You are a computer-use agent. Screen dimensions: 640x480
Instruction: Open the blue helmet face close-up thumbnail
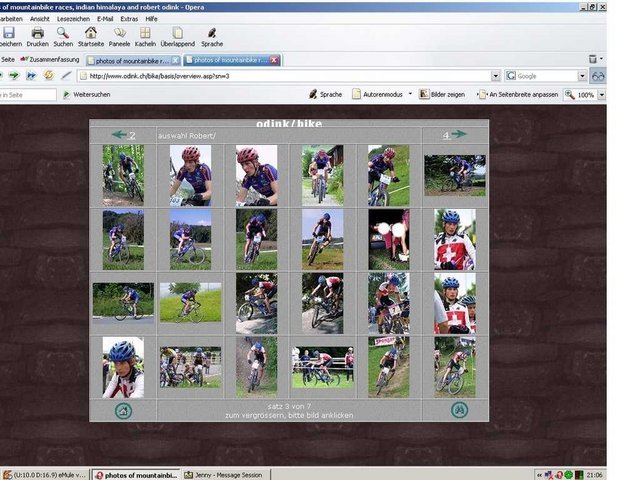pyautogui.click(x=123, y=367)
